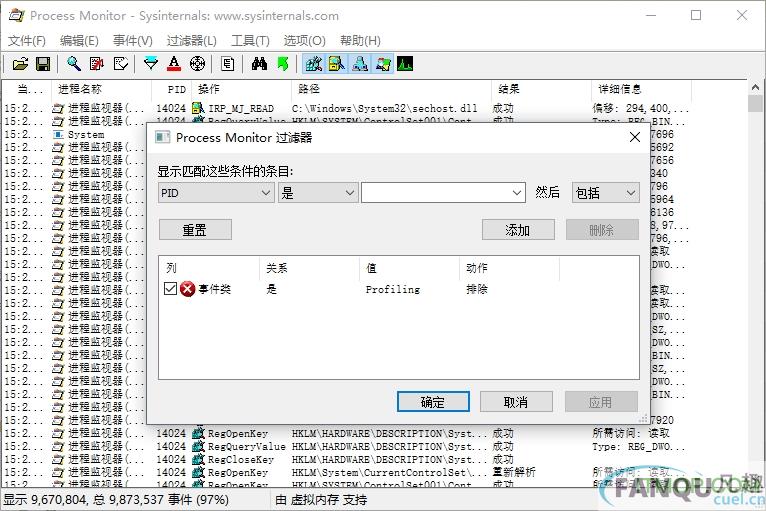The width and height of the screenshot is (766, 511).
Task: Toggle Show Profiling Events graph icon
Action: coord(405,64)
